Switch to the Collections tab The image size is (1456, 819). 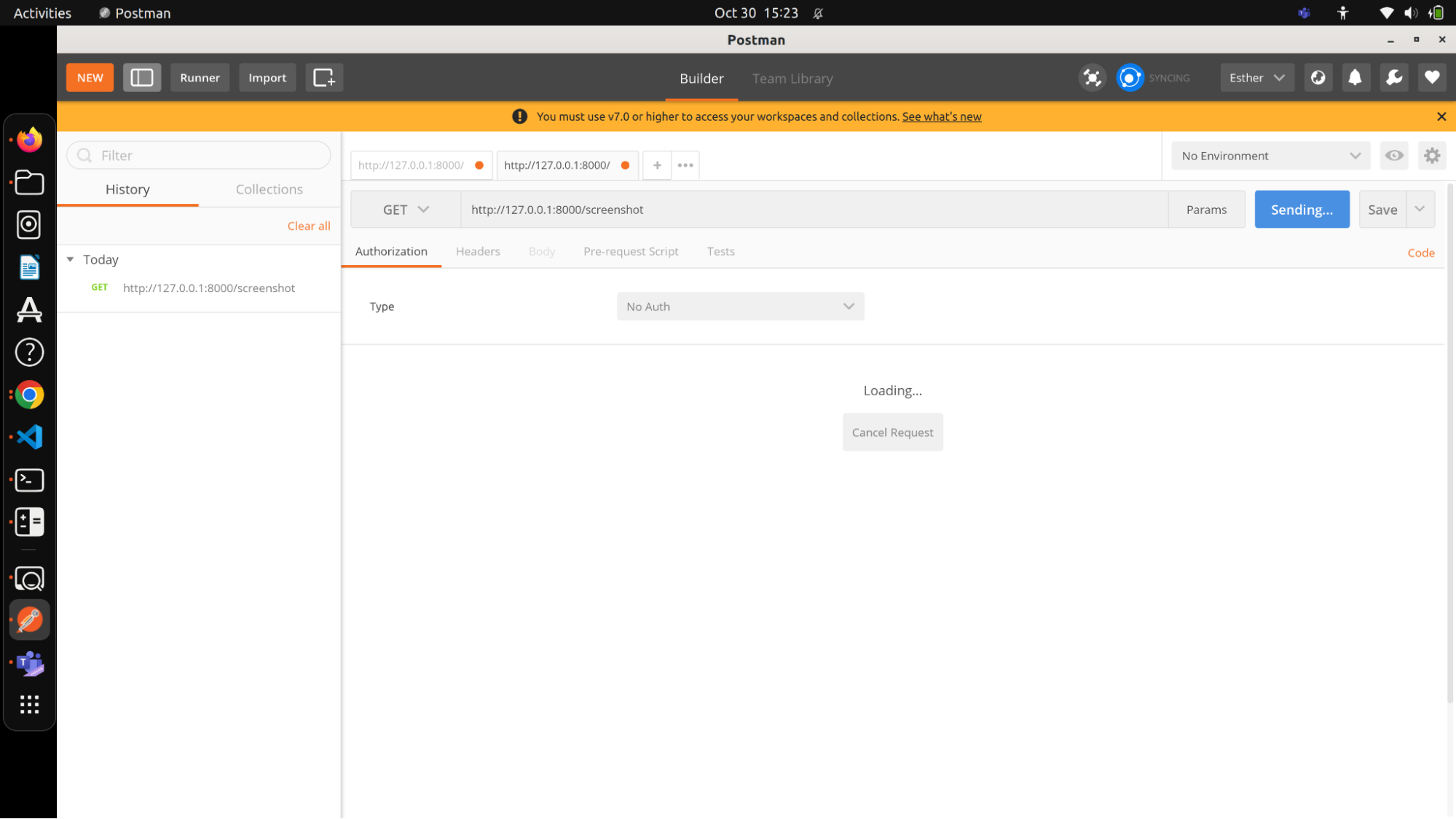pyautogui.click(x=269, y=189)
